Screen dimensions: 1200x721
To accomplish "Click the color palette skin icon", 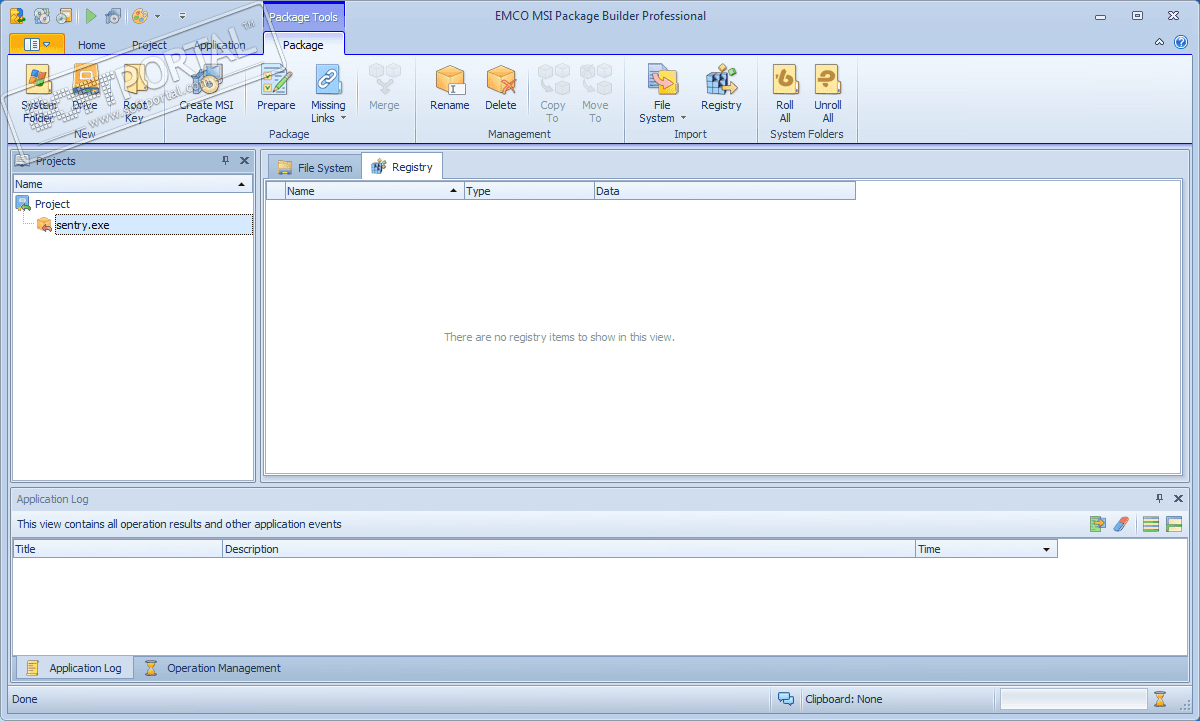I will point(140,16).
